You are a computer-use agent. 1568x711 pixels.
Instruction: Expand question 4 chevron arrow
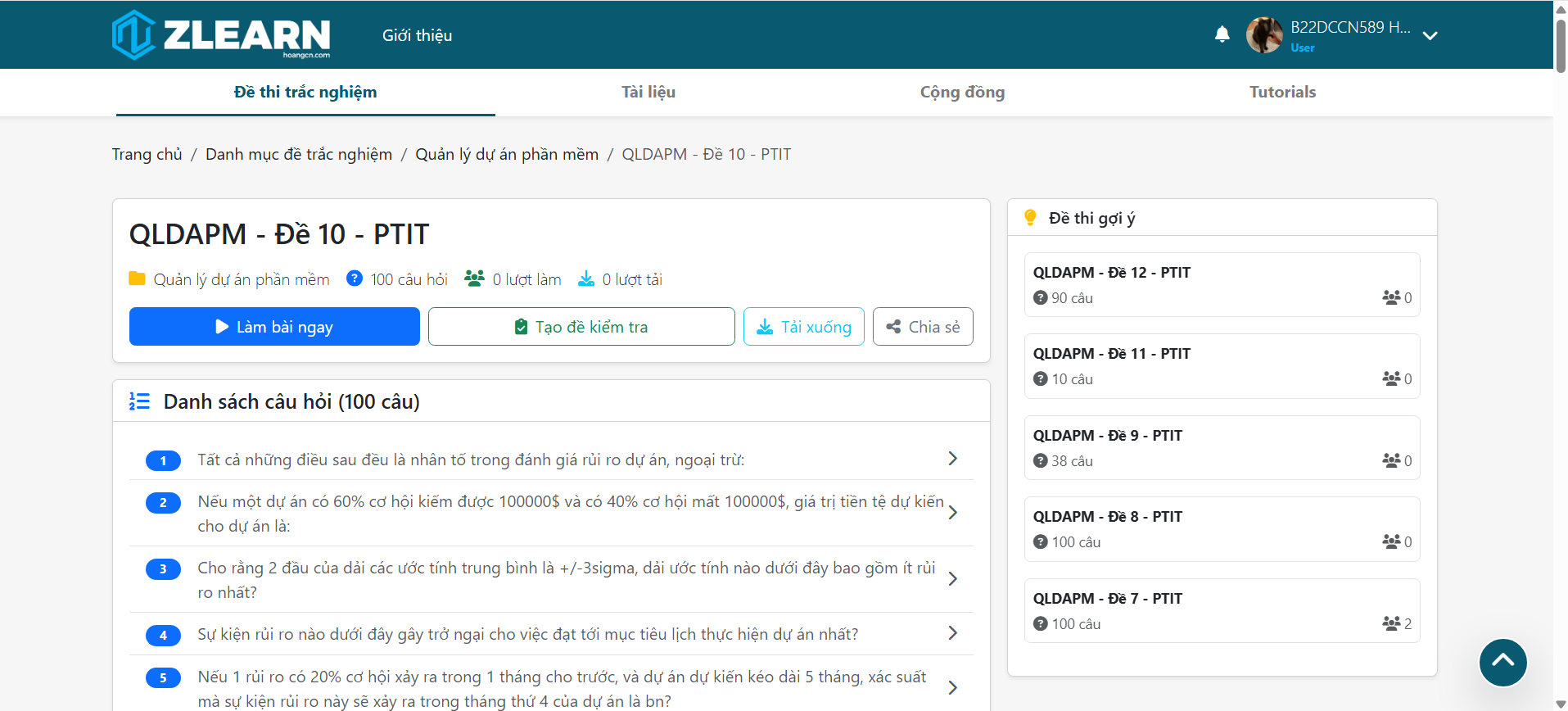(x=952, y=633)
